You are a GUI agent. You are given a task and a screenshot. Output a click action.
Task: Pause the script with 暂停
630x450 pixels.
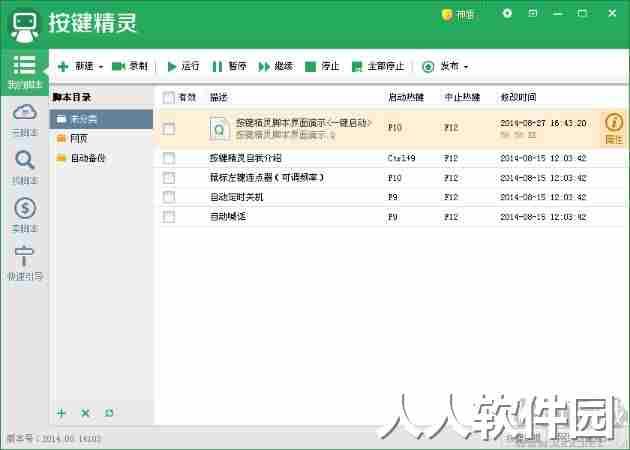click(x=229, y=66)
